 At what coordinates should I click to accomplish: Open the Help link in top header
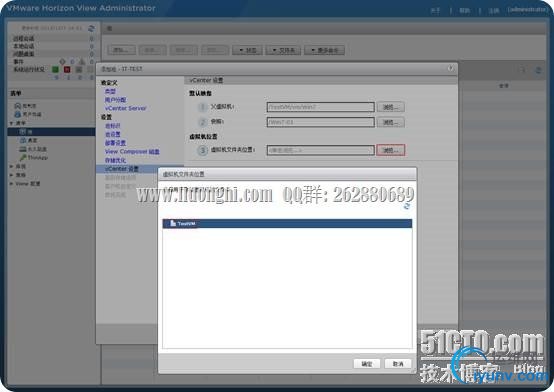point(465,11)
